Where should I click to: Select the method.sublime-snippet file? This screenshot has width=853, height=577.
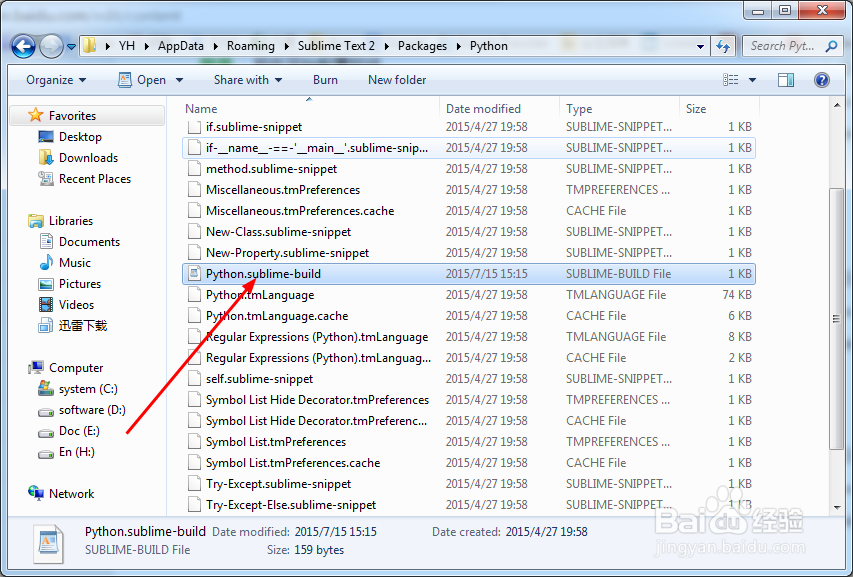click(x=271, y=169)
